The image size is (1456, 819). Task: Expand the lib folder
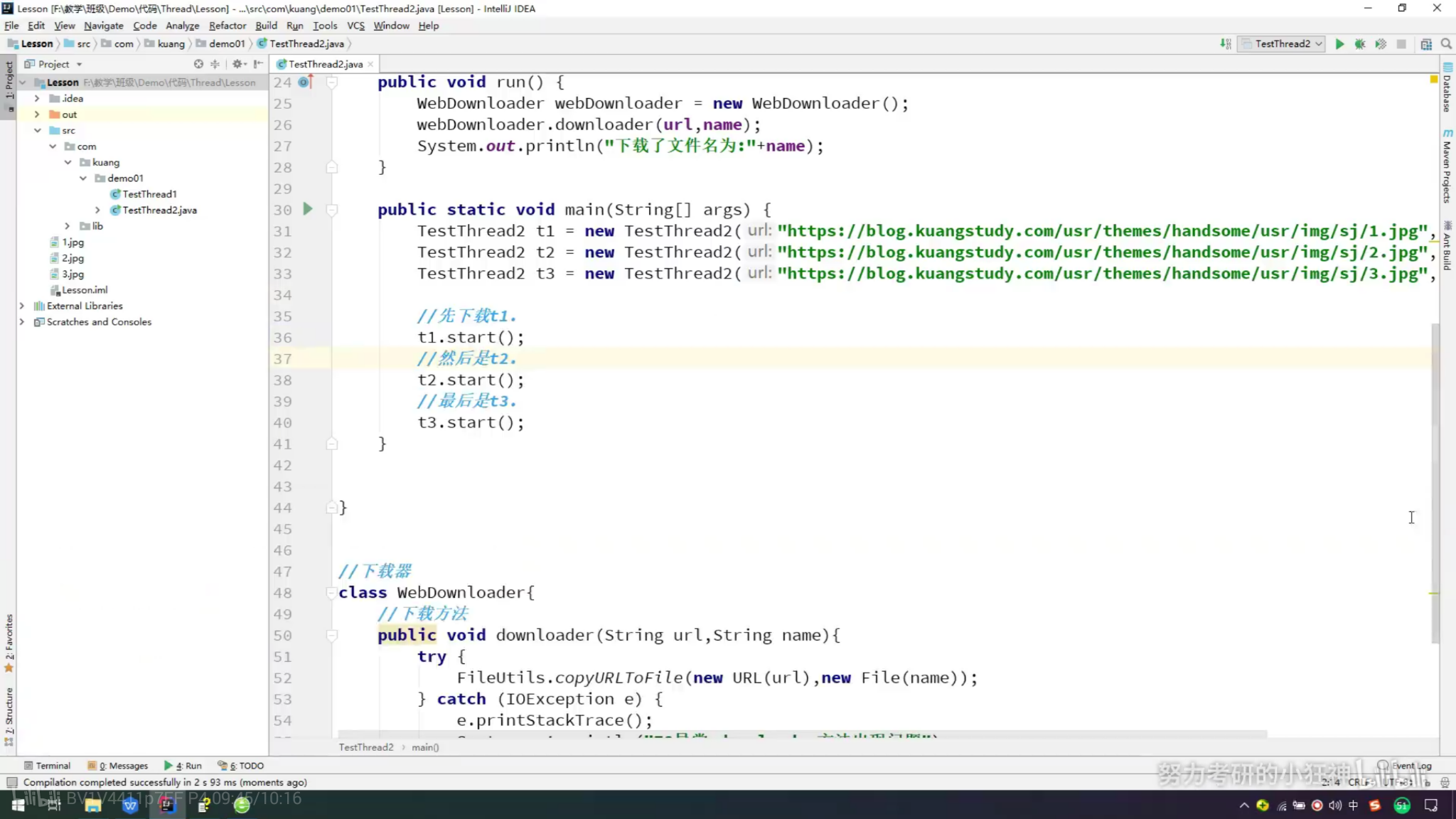tap(68, 226)
